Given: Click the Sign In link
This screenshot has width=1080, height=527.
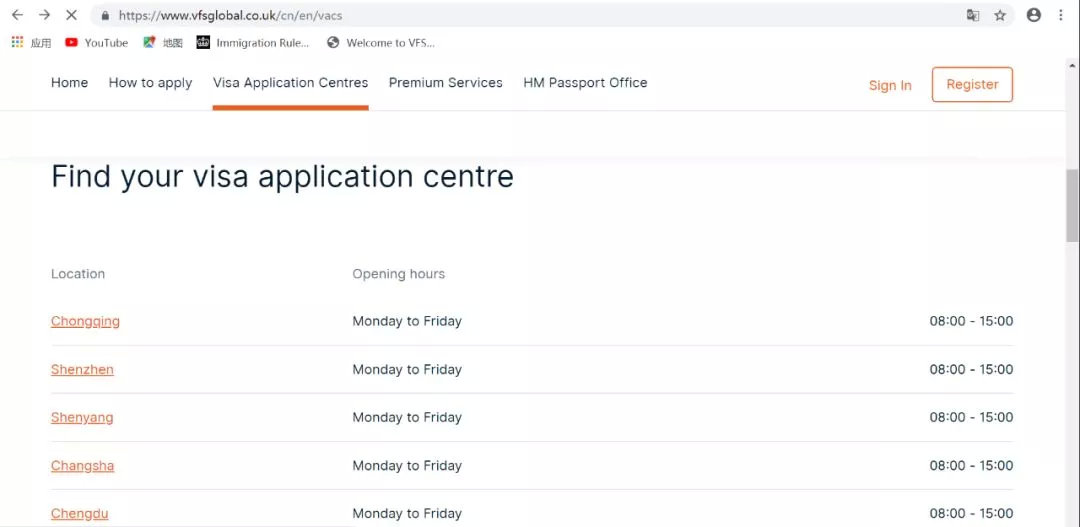Looking at the screenshot, I should [890, 85].
